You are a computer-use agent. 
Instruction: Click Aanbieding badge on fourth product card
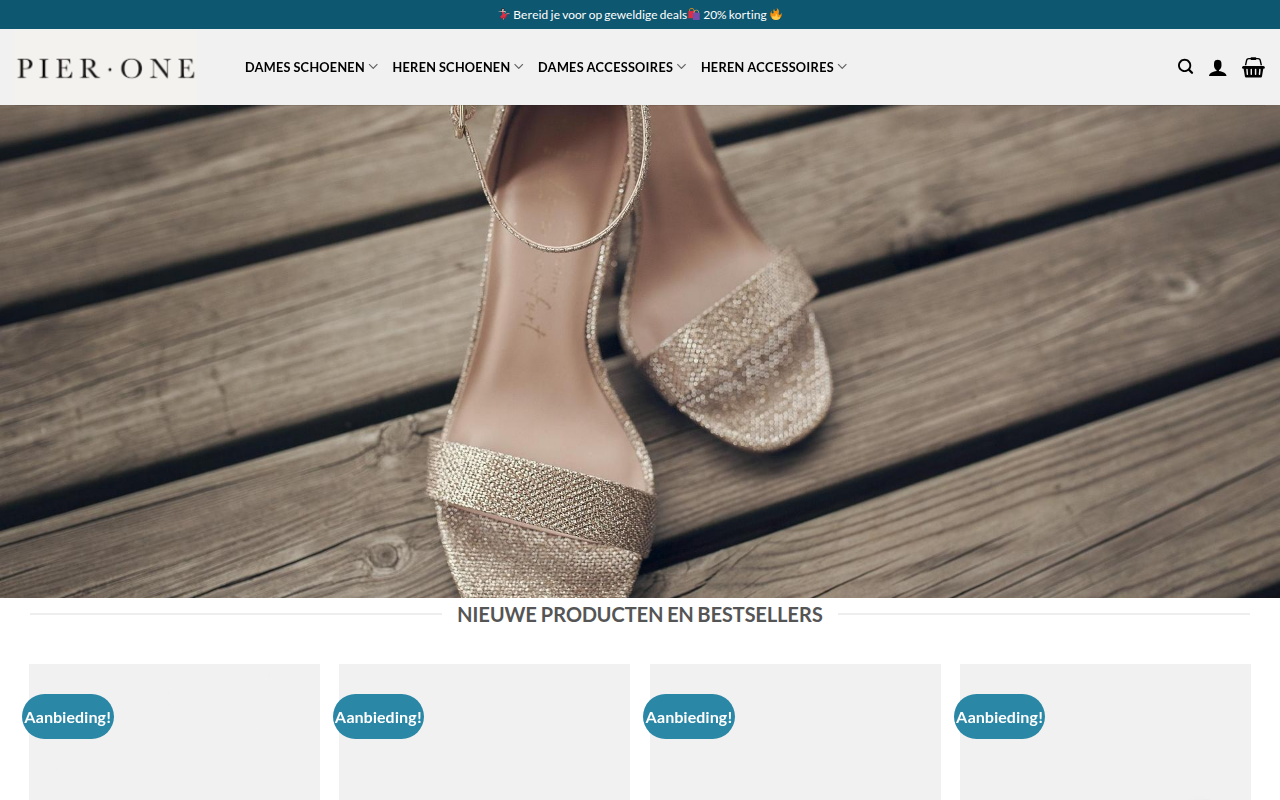tap(999, 717)
